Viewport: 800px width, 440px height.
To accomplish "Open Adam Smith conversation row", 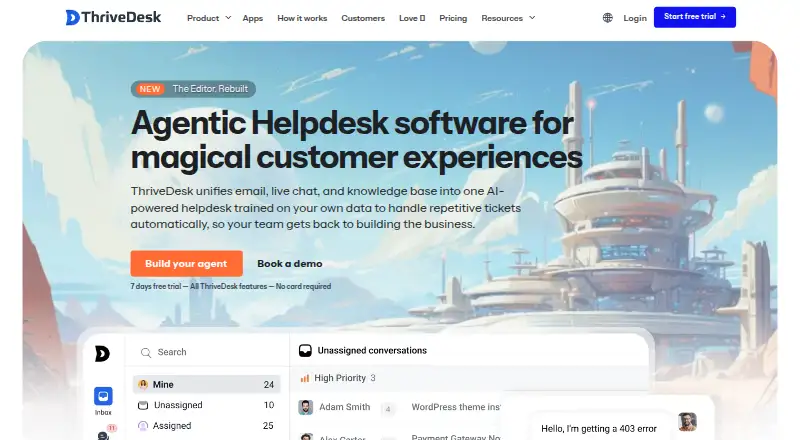I will (x=398, y=407).
